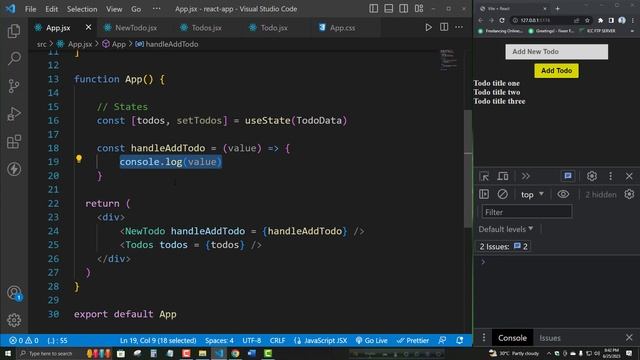
Task: Click the Add New Todo input field
Action: (x=556, y=52)
